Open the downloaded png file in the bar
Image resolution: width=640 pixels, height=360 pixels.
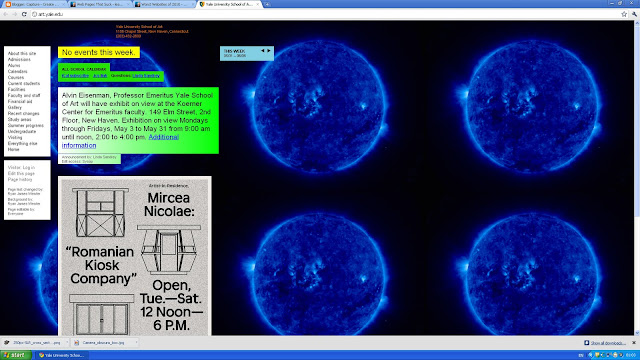33,343
